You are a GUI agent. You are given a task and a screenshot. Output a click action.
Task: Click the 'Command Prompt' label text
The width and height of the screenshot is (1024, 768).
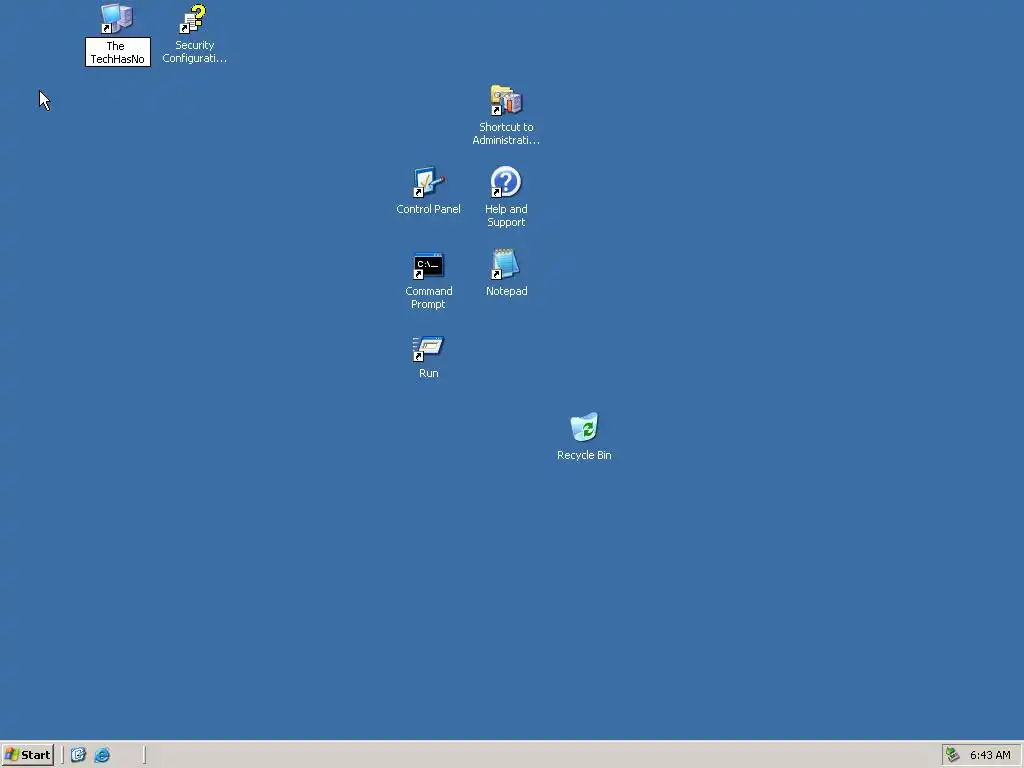point(428,298)
